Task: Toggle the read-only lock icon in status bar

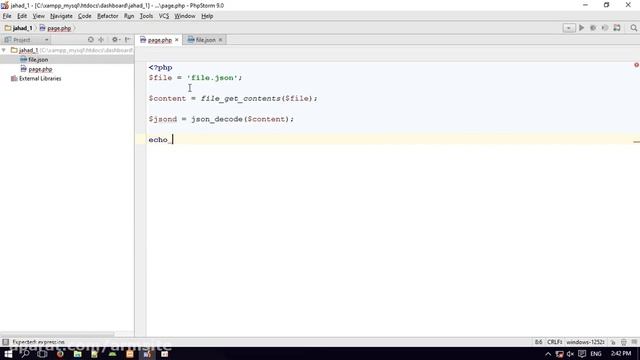Action: (x=613, y=342)
